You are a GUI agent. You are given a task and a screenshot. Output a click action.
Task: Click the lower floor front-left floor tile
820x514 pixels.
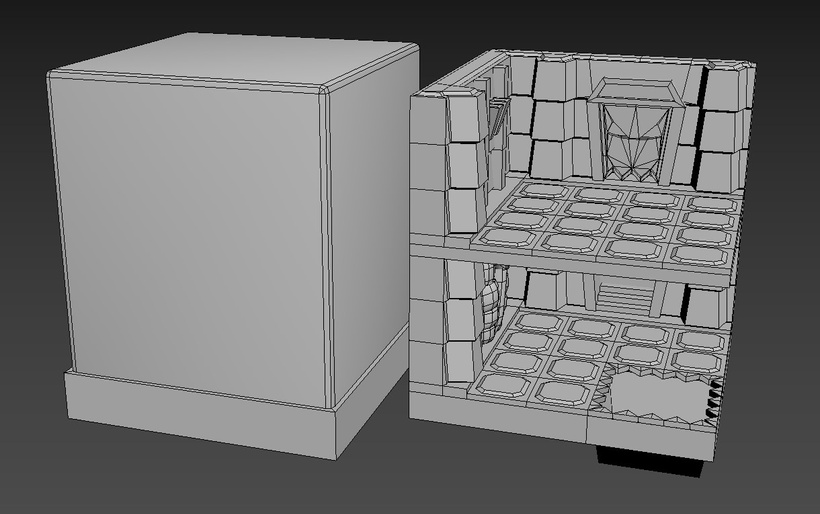pos(497,386)
